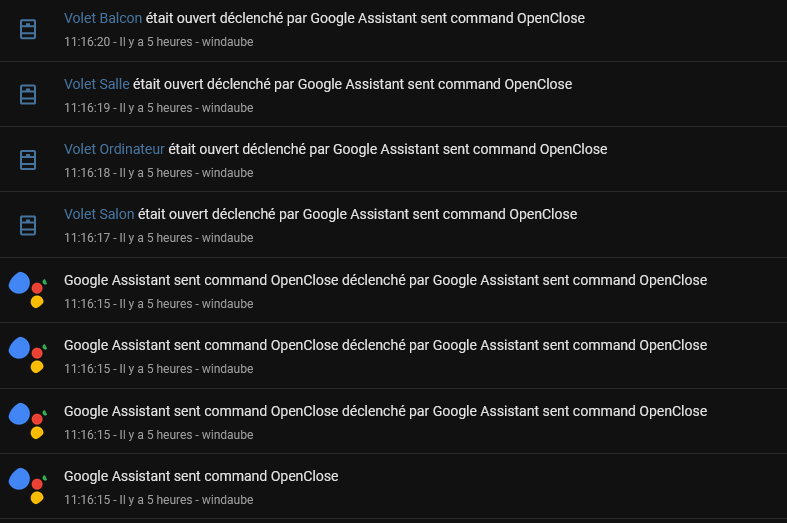The width and height of the screenshot is (787, 523).
Task: Open the Volet Salle entity link
Action: (97, 84)
